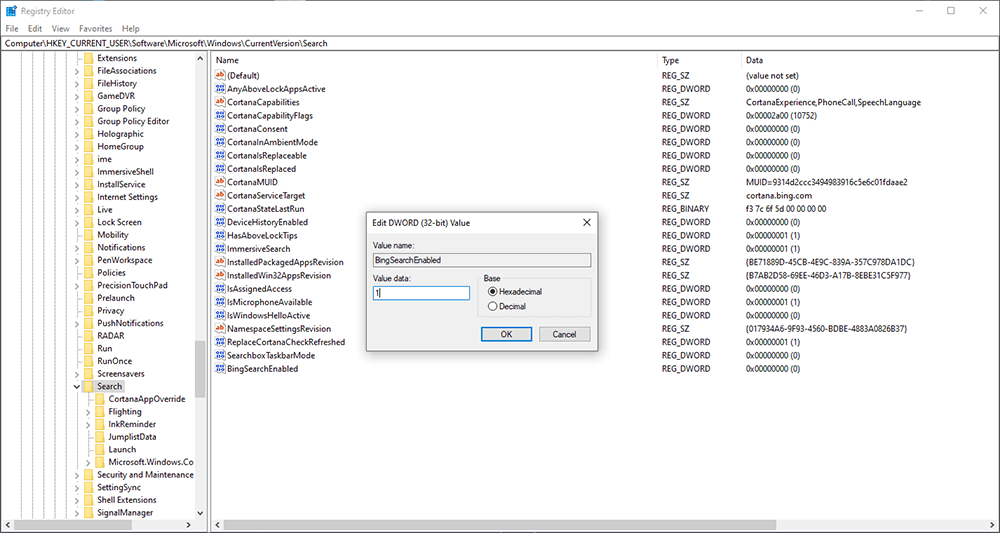The width and height of the screenshot is (1000, 533).
Task: Select the CortanaAppOverride subkey
Action: click(x=147, y=399)
